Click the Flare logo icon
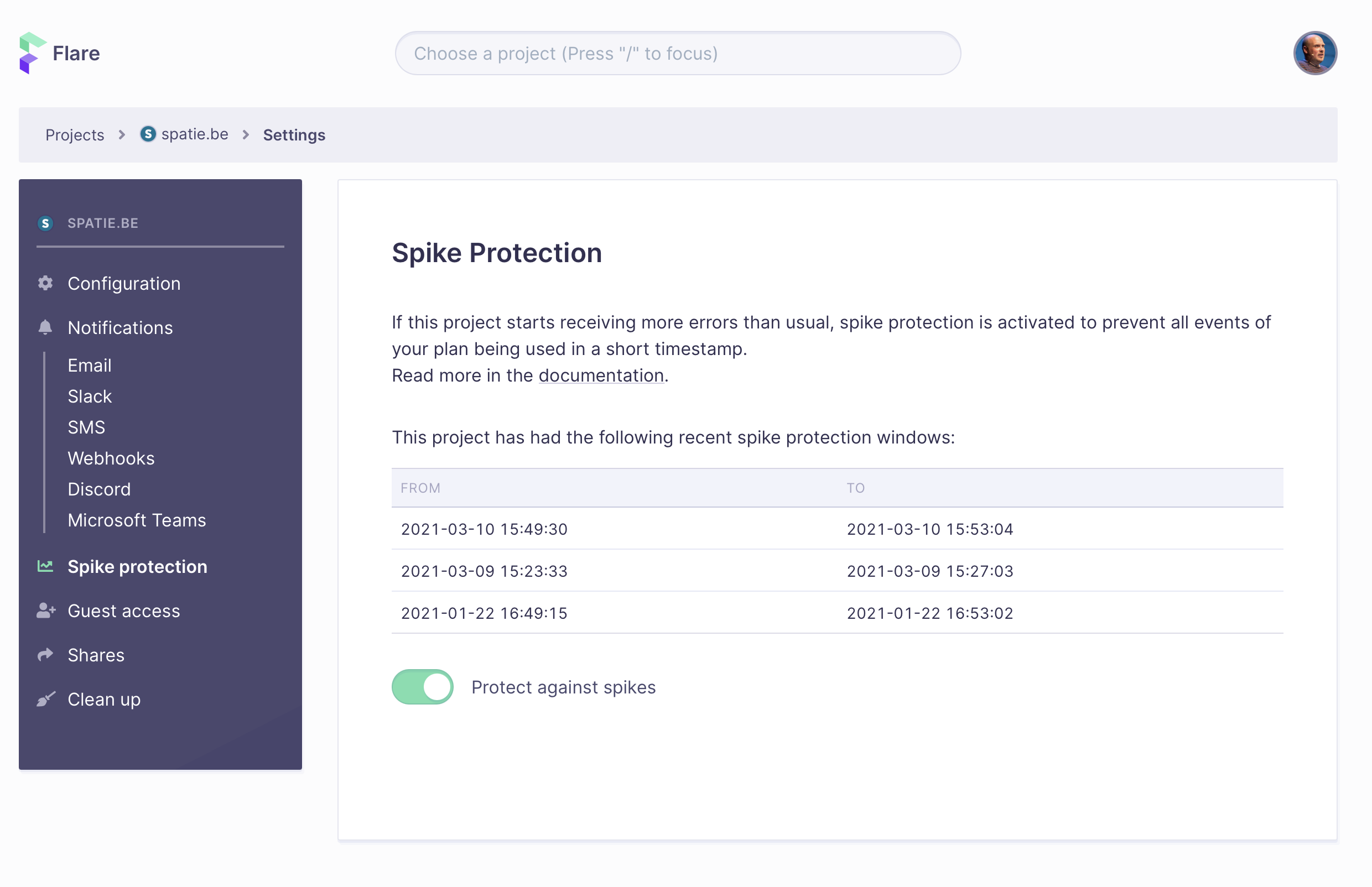Viewport: 1372px width, 887px height. click(32, 53)
